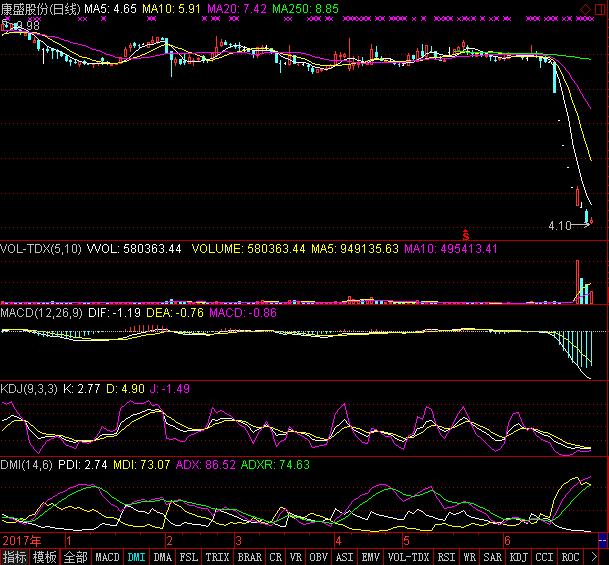
Task: Click the red S marker below the price chart
Action: coord(466,235)
